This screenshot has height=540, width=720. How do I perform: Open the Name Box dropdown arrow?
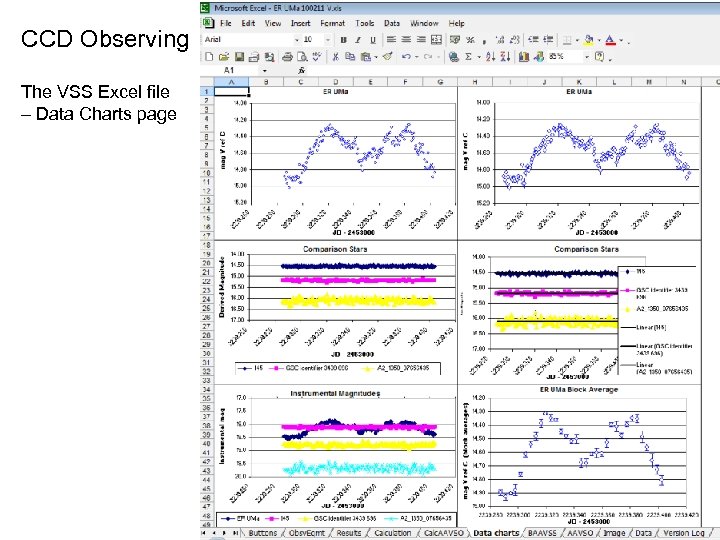tap(264, 71)
